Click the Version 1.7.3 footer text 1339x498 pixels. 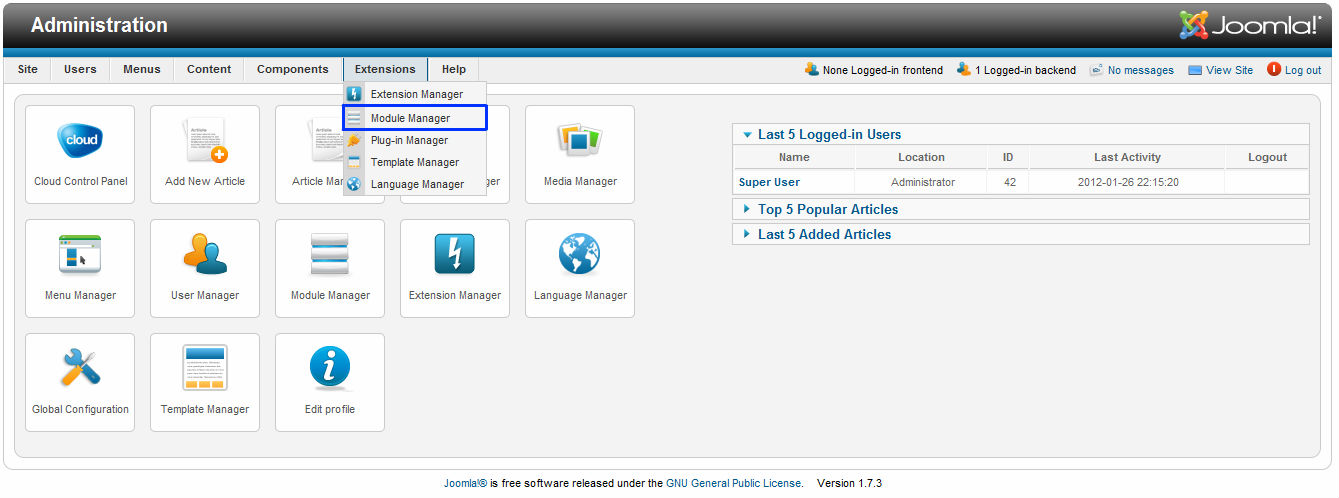[x=850, y=483]
